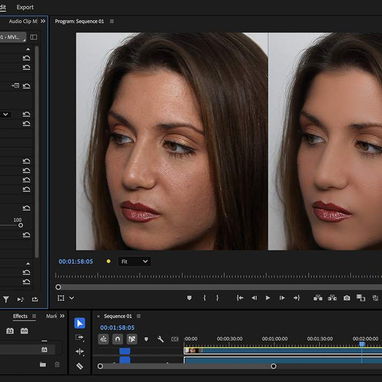Image resolution: width=382 pixels, height=382 pixels.
Task: Delete custom item with trash icon
Action: coord(57,365)
